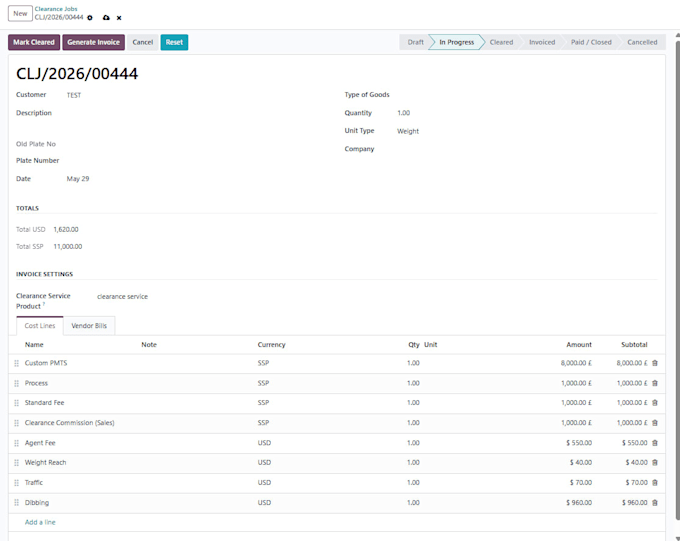The width and height of the screenshot is (680, 541).
Task: Discard changes with the X icon
Action: 119,18
